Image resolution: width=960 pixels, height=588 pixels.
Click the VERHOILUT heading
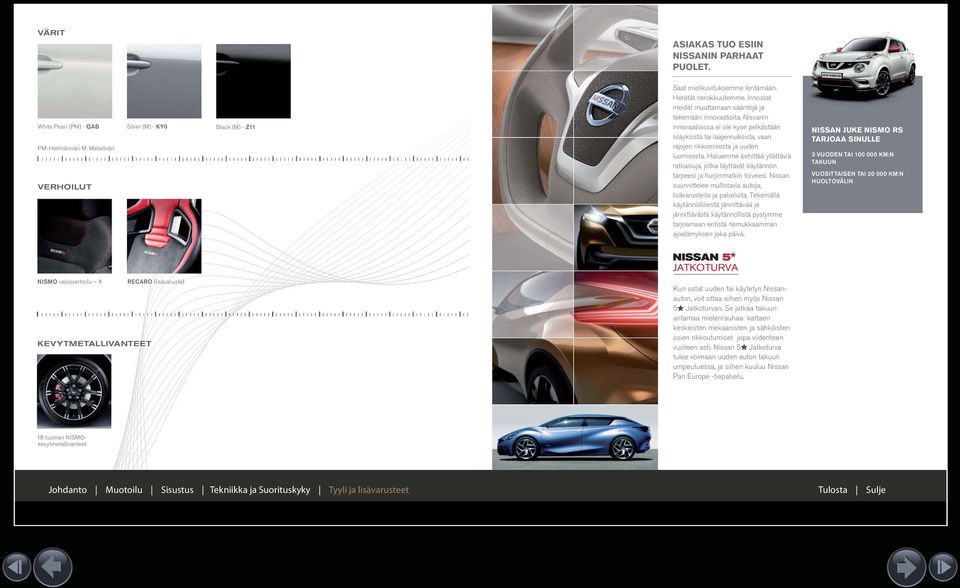[x=64, y=187]
